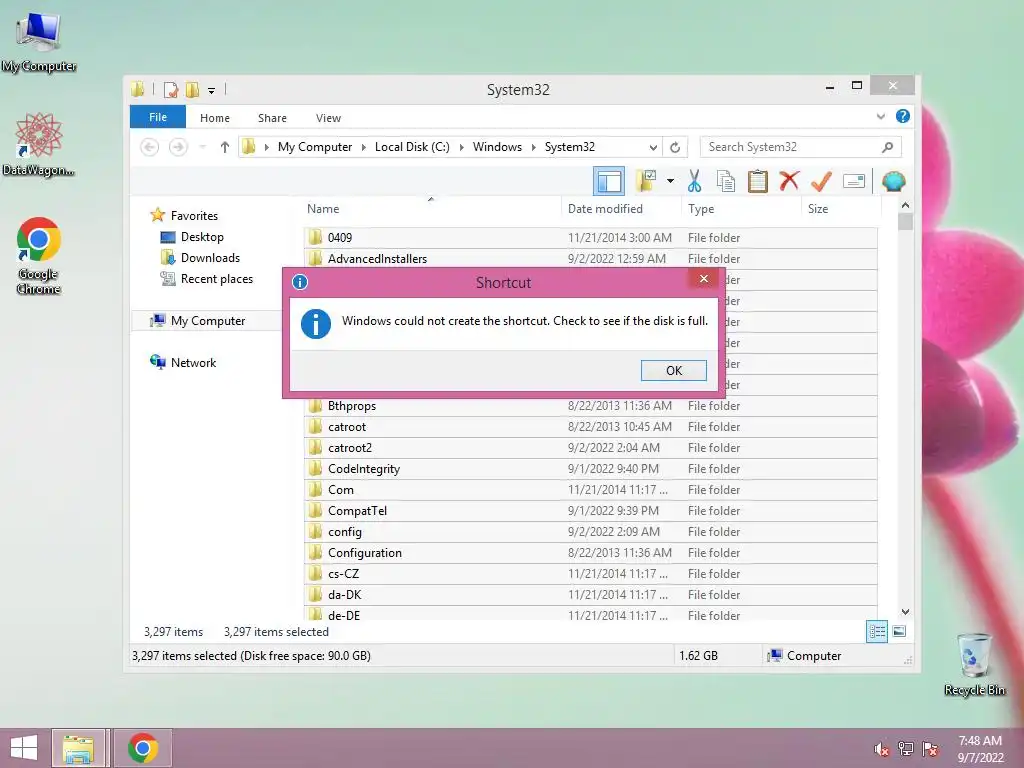Open the Windows Start button

[24, 748]
